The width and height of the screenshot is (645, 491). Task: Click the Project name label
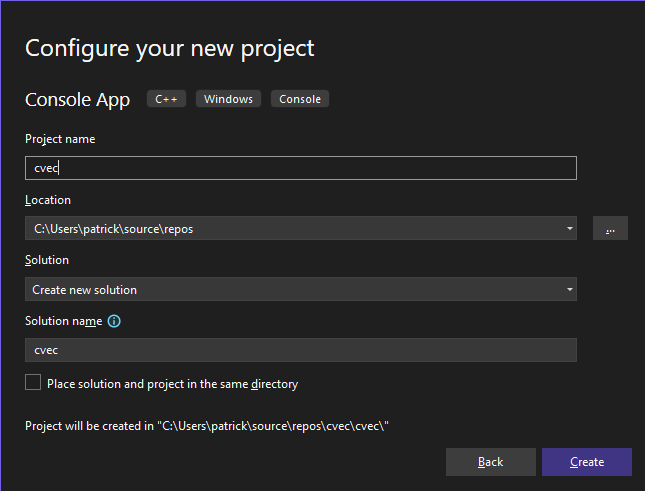(60, 139)
